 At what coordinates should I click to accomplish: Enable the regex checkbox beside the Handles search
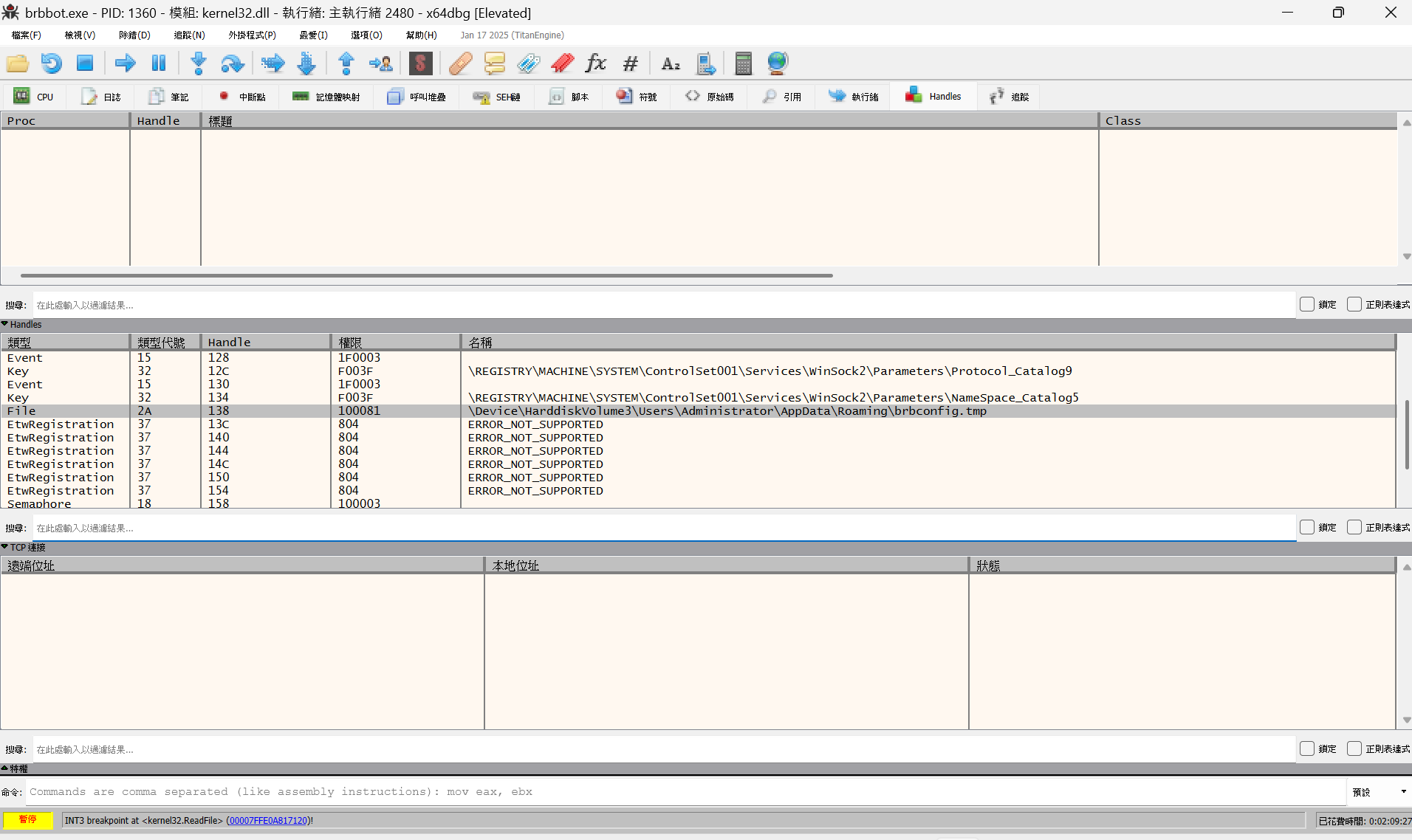coord(1354,305)
